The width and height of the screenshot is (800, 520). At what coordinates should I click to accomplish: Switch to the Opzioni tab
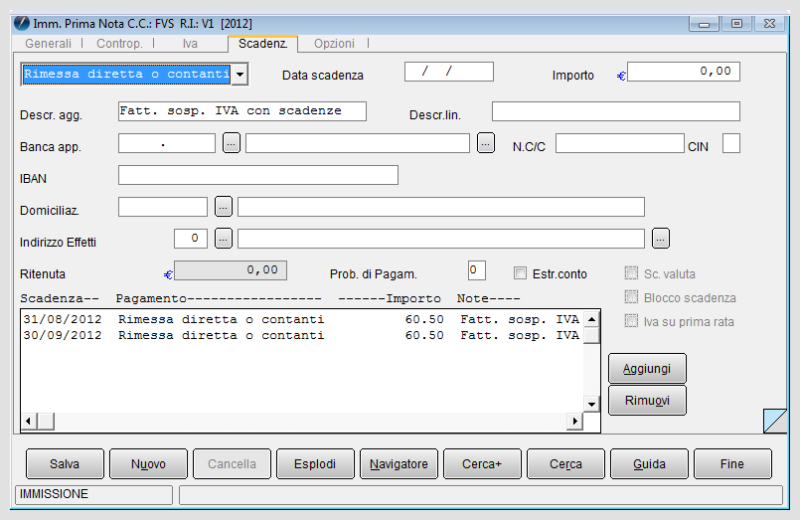pos(334,44)
